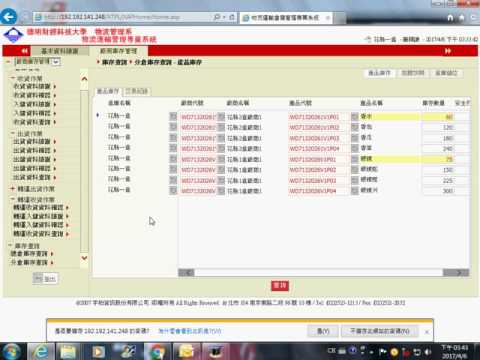The width and height of the screenshot is (480, 360).
Task: Open Google Chrome from the taskbar
Action: coord(157,352)
